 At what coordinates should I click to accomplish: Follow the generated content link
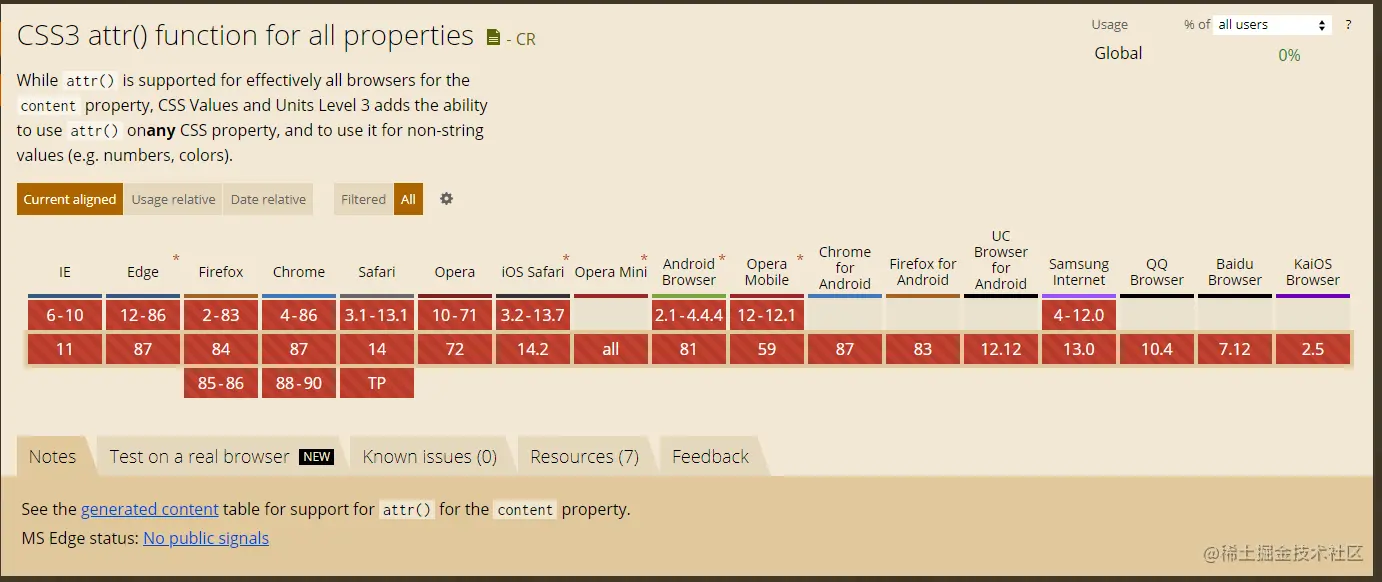click(150, 509)
